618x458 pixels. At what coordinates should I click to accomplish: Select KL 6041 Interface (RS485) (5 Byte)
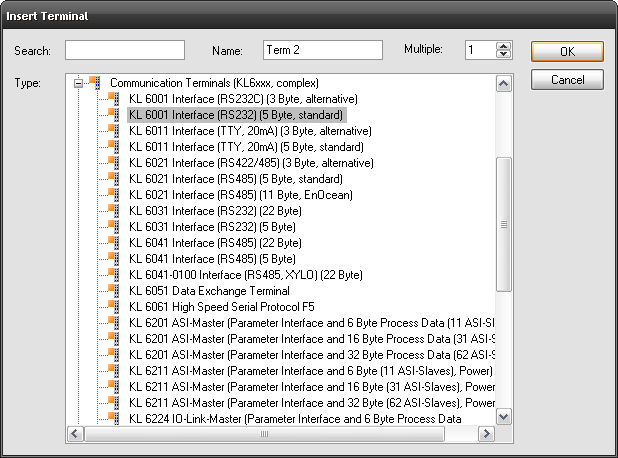(212, 259)
